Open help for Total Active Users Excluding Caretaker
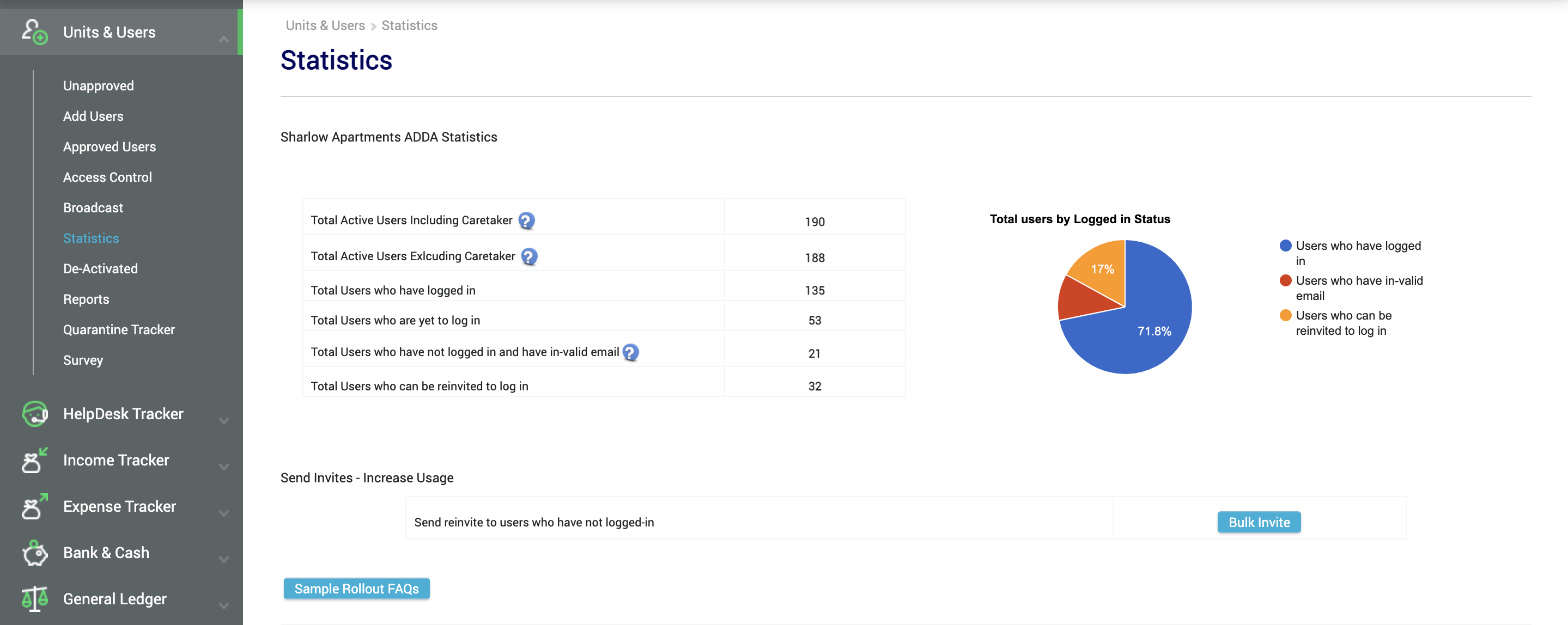 click(529, 256)
